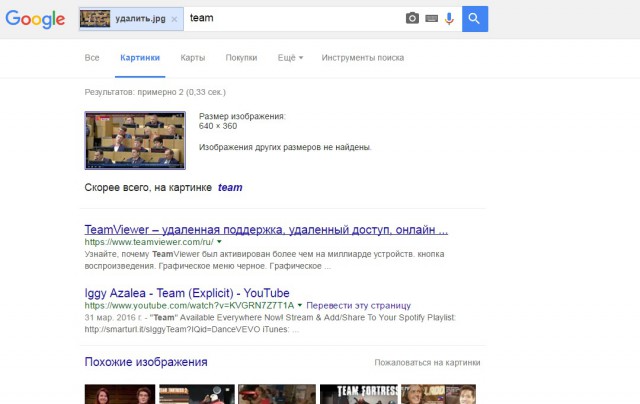Open Инструменты поиска search tools
Image resolution: width=640 pixels, height=404 pixels.
[362, 58]
